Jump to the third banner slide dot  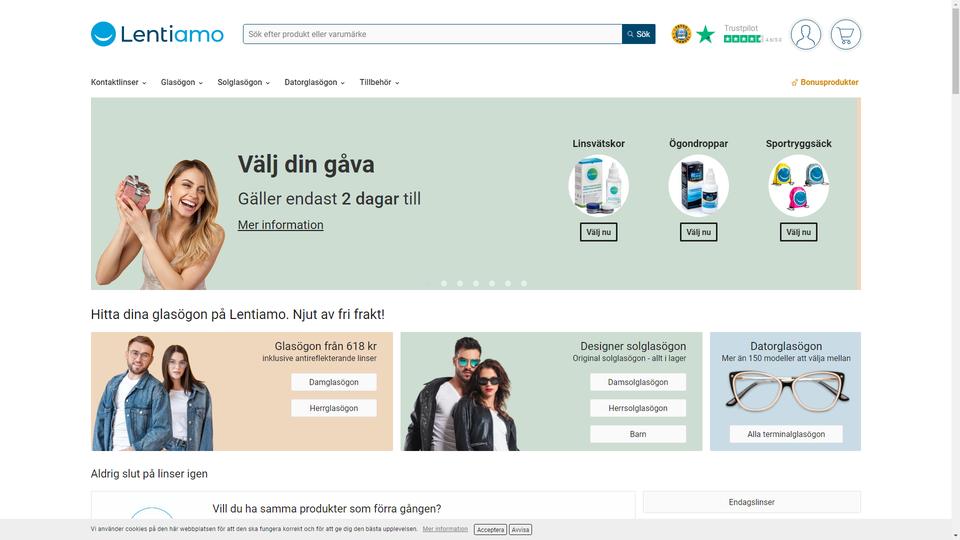[476, 283]
